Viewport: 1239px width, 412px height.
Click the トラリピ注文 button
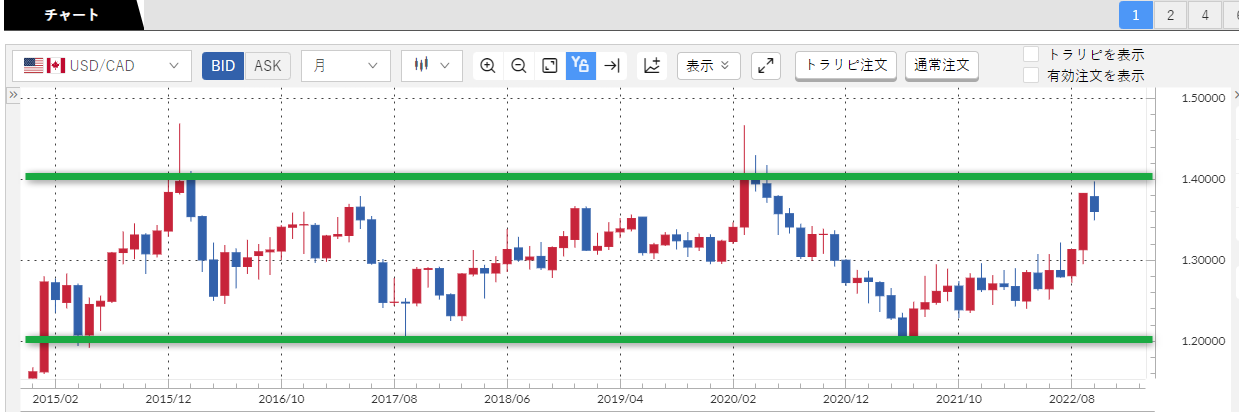(847, 65)
